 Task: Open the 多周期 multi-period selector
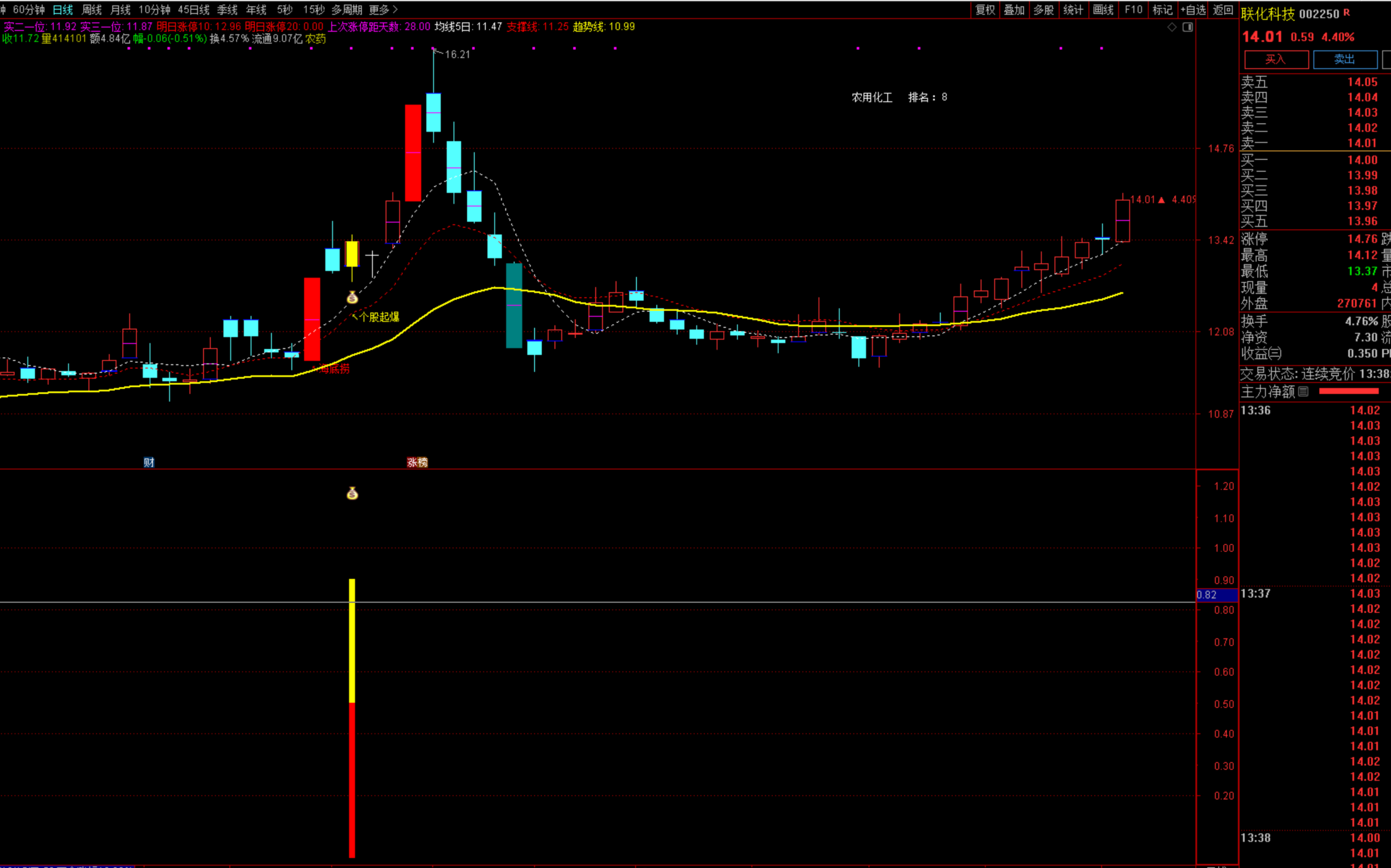pyautogui.click(x=347, y=10)
